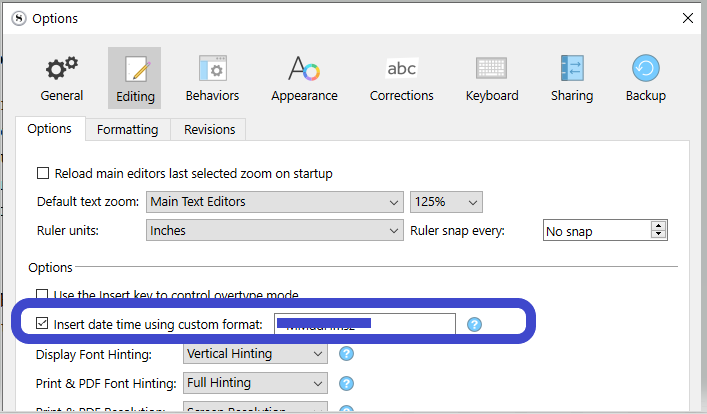Open the Backup settings
707x414 pixels.
point(645,78)
